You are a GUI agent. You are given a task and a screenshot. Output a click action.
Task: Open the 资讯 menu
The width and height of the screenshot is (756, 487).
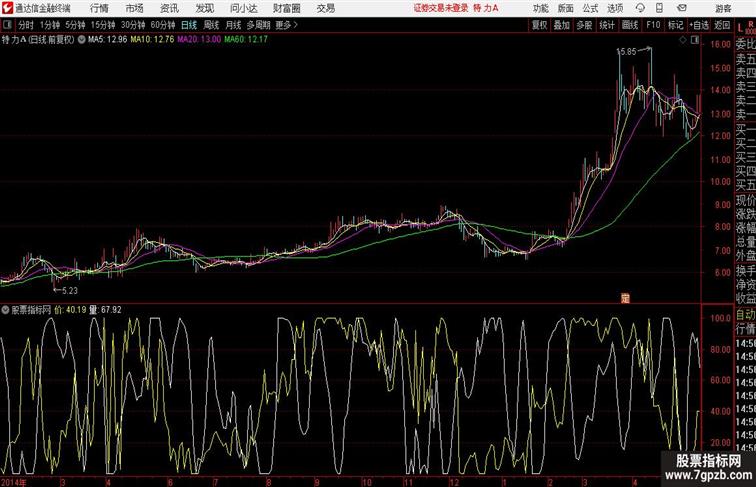tap(169, 8)
